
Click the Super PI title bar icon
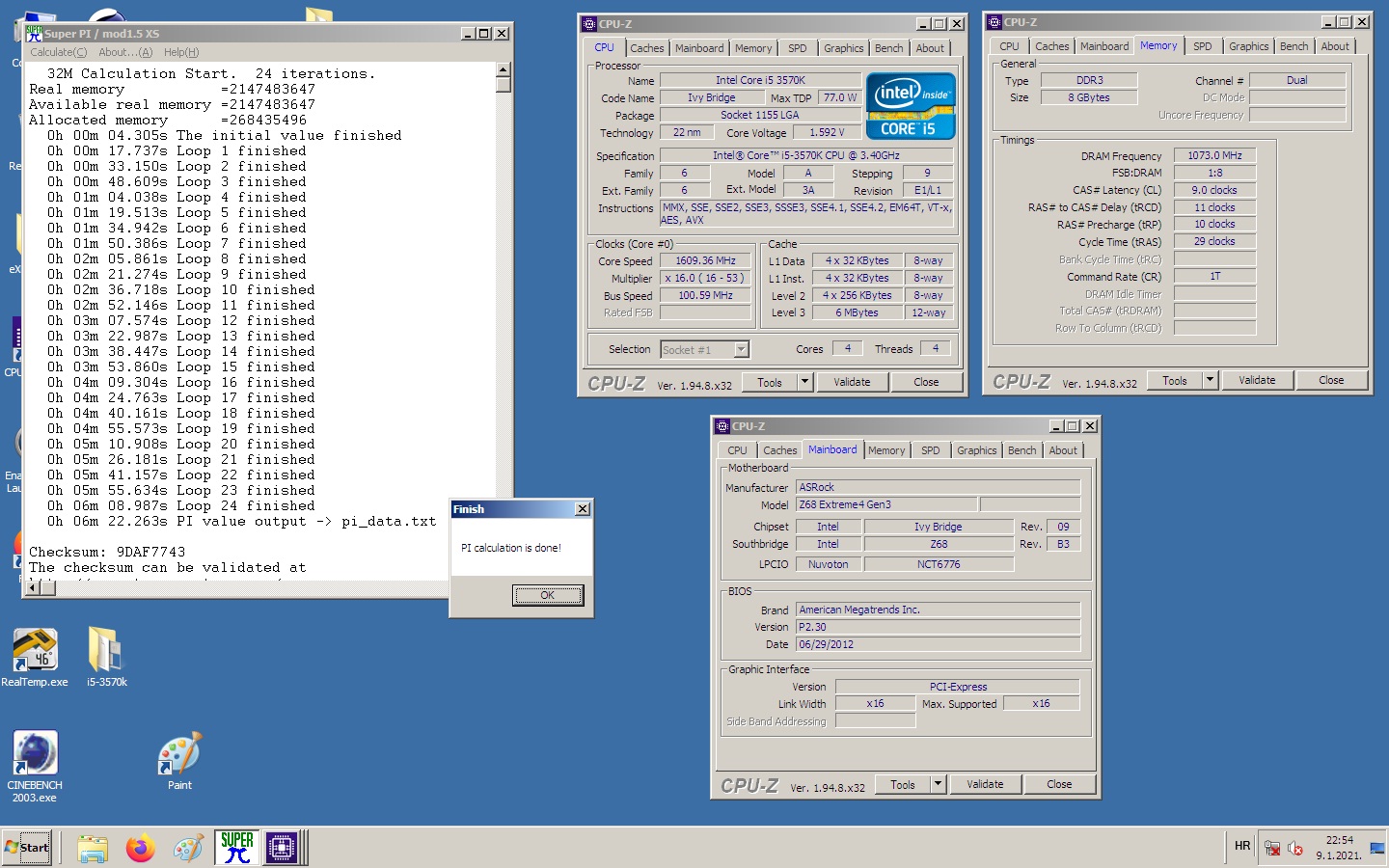coord(35,33)
